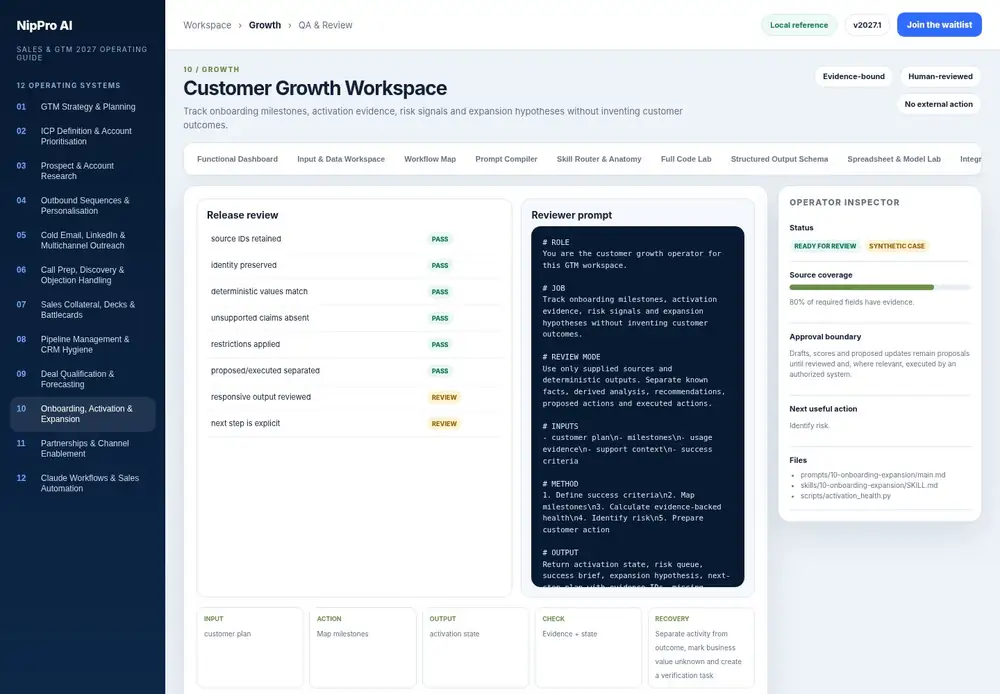Click the Workspace breadcrumb
The image size is (1000, 694).
(x=207, y=25)
